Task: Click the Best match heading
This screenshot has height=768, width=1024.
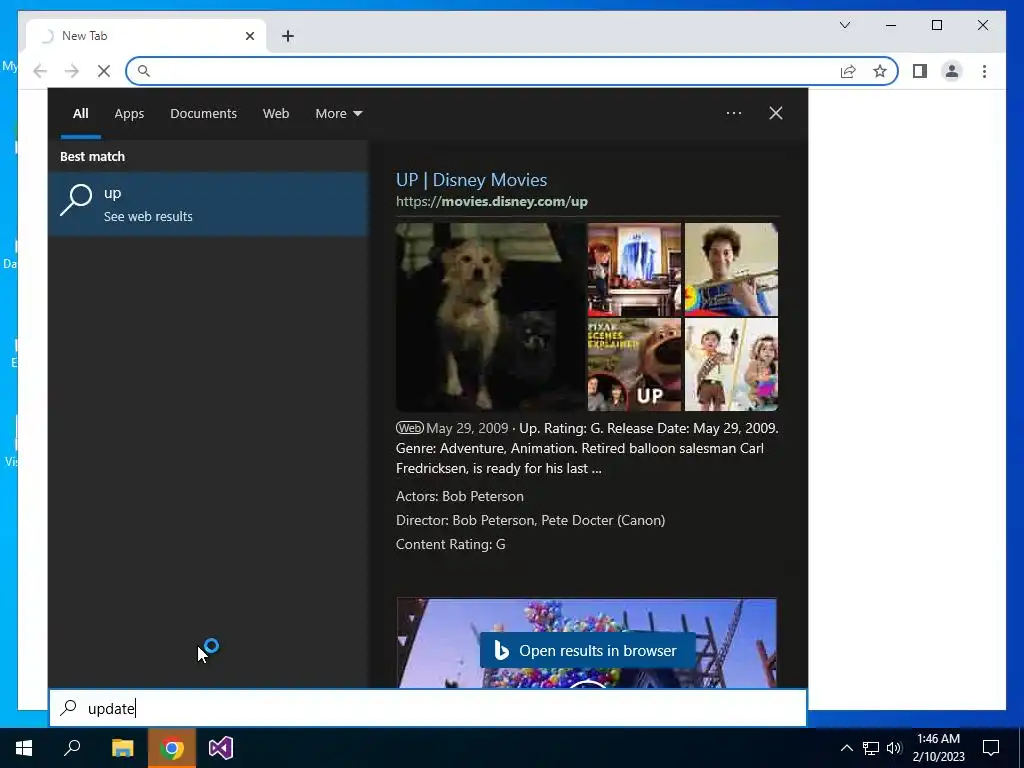Action: click(x=92, y=157)
